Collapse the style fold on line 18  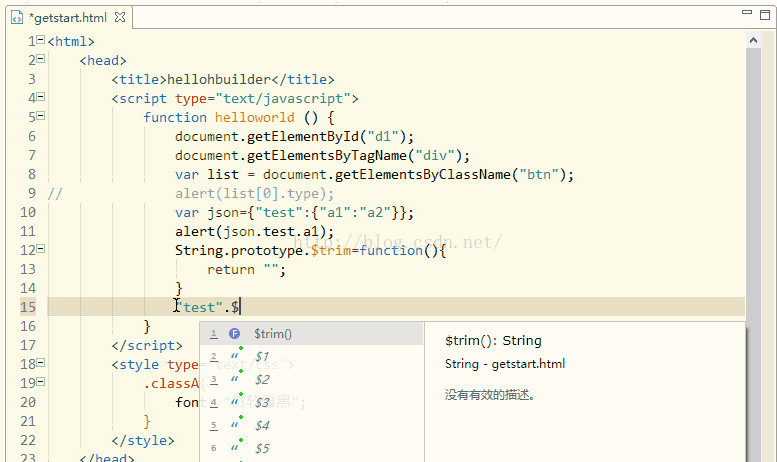(x=41, y=362)
